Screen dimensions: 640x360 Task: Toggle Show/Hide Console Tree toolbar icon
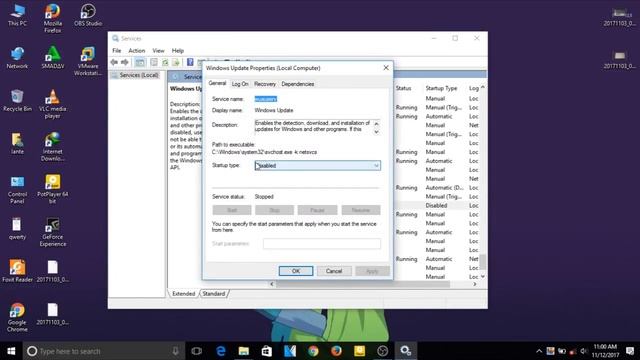click(x=140, y=62)
